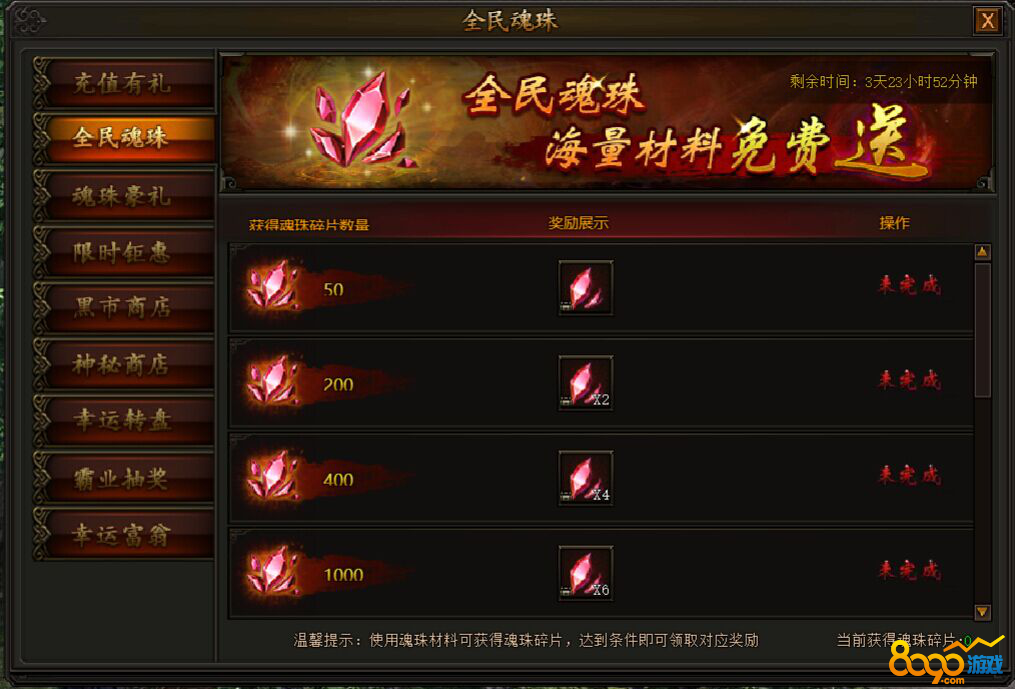This screenshot has height=689, width=1015.
Task: Open the 幸运转盘 tab
Action: (124, 421)
